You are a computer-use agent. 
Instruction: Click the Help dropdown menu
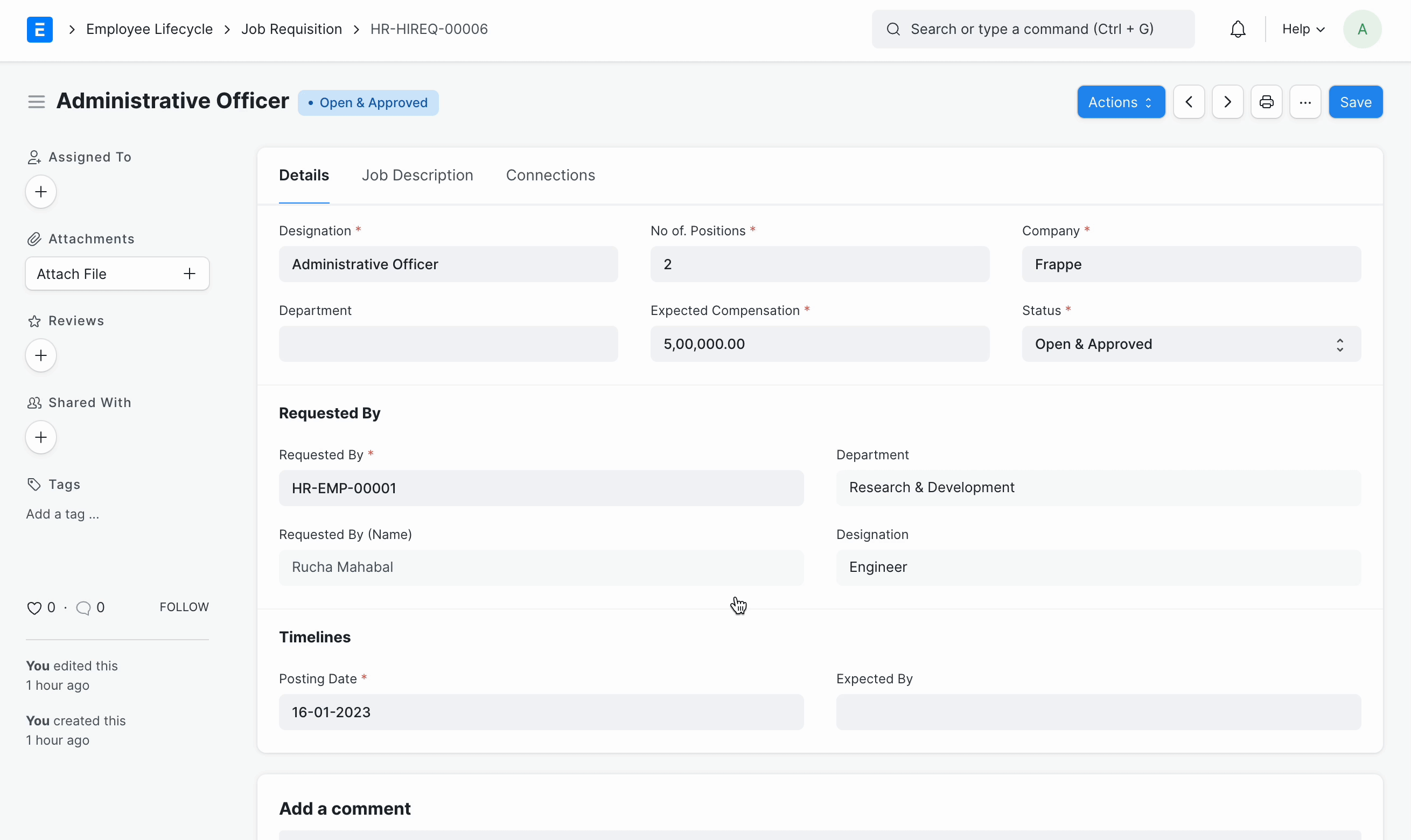tap(1304, 28)
